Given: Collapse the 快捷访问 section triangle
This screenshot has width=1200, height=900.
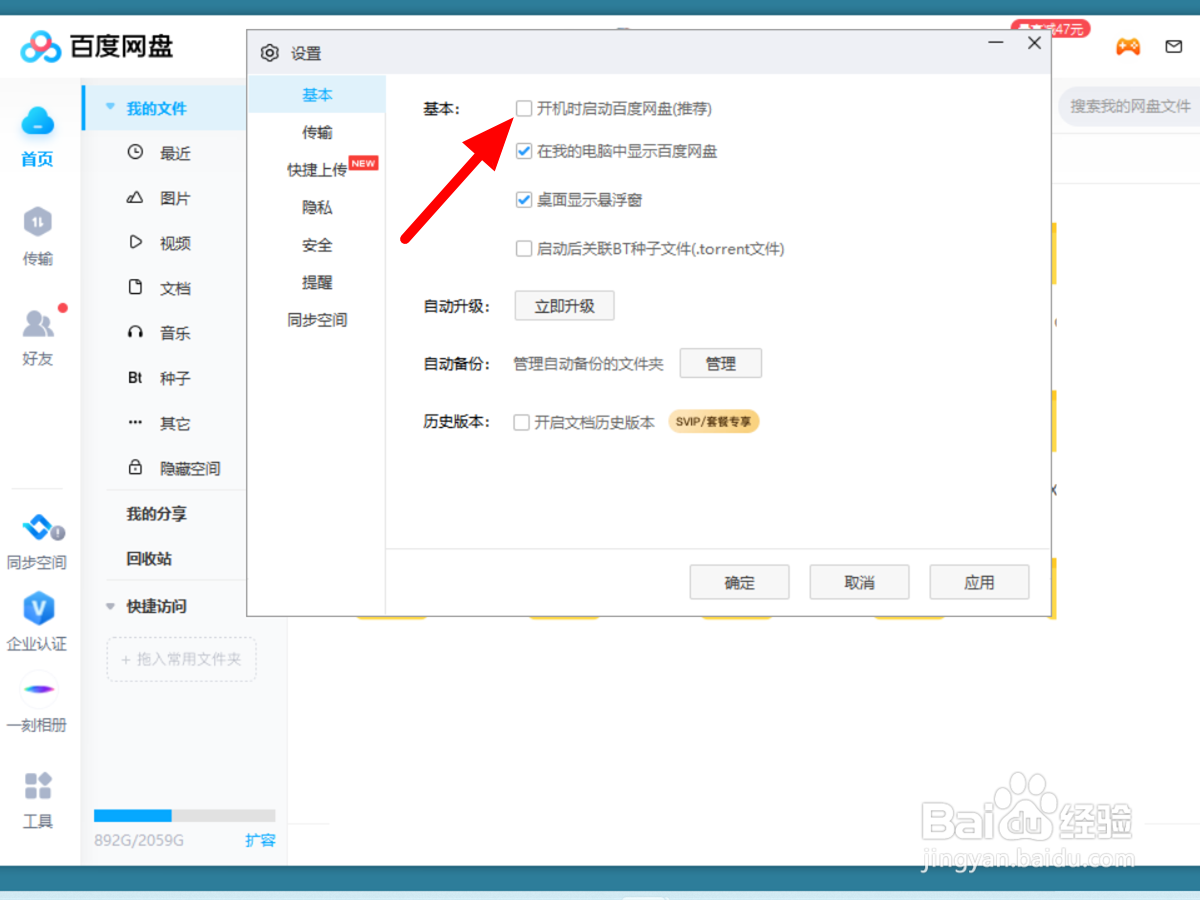Looking at the screenshot, I should [x=110, y=606].
